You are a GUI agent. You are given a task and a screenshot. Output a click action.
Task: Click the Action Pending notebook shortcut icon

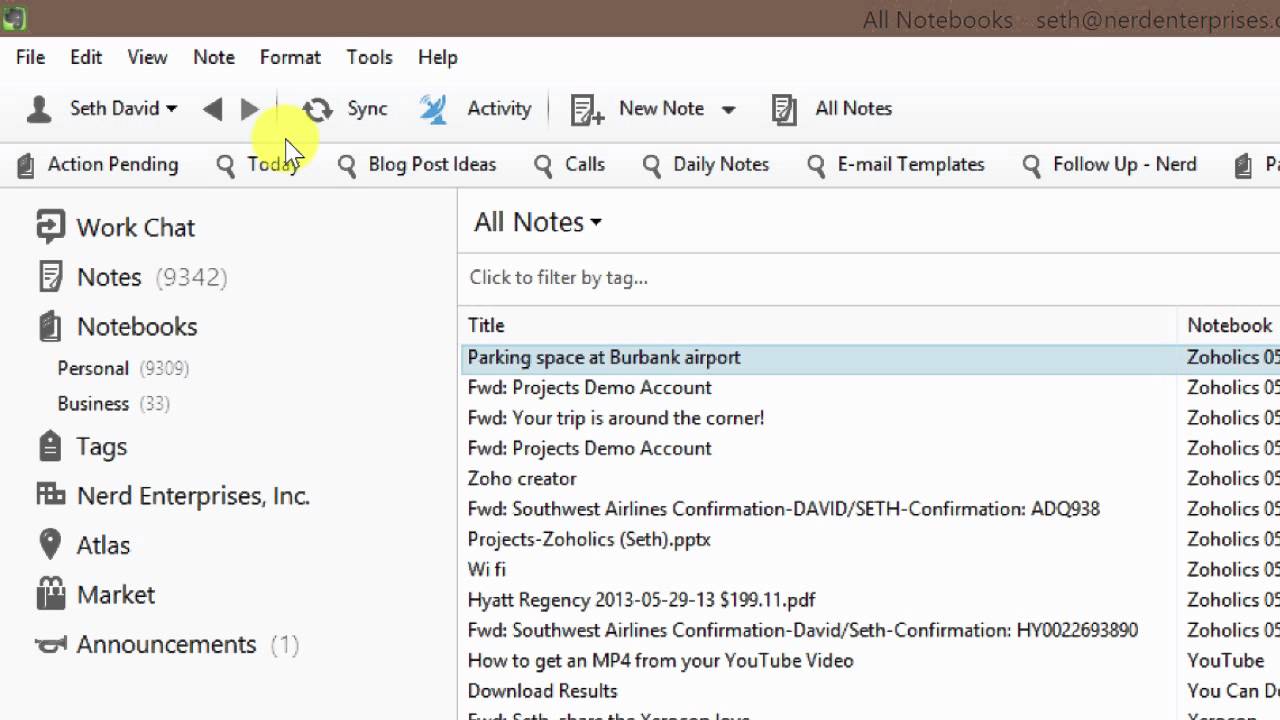tap(26, 165)
